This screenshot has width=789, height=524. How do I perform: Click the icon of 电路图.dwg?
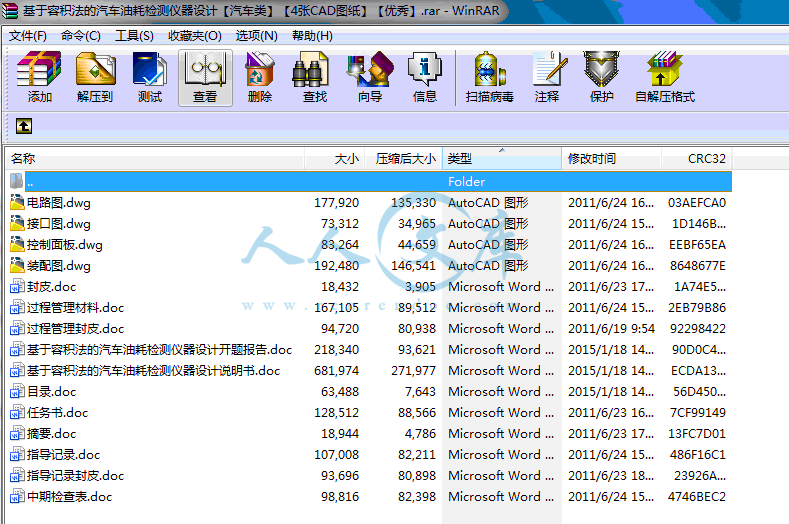click(17, 202)
